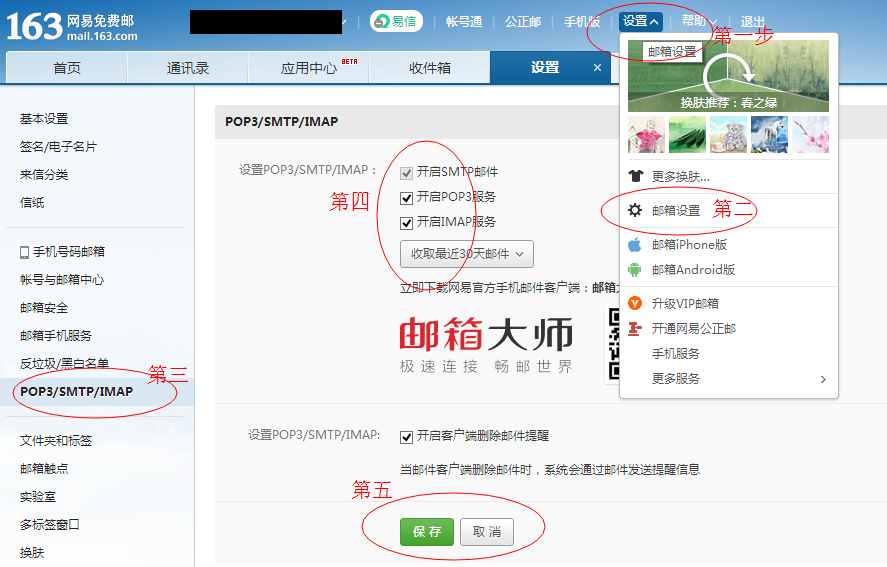Open 手机版 link in header
Screen dimensions: 887x567
coord(582,22)
